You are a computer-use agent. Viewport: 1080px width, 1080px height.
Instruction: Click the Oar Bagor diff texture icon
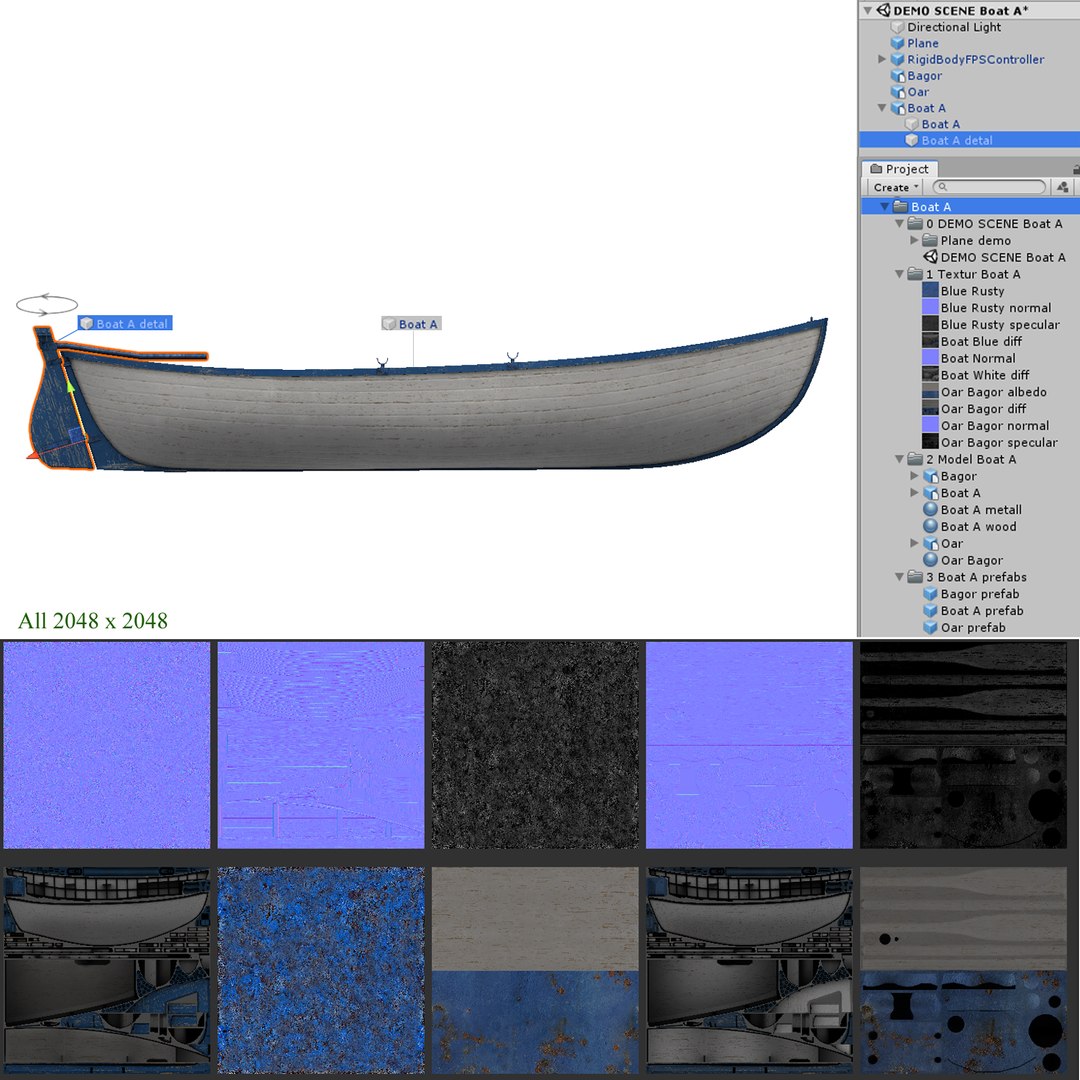pyautogui.click(x=930, y=408)
